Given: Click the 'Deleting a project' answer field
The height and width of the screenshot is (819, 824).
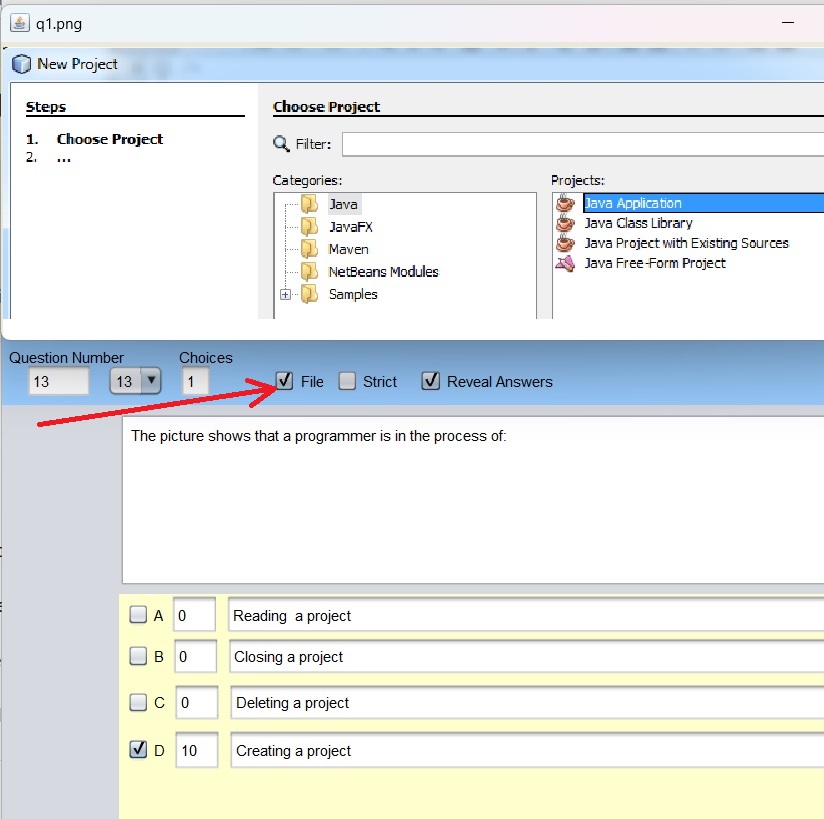Looking at the screenshot, I should (x=527, y=702).
